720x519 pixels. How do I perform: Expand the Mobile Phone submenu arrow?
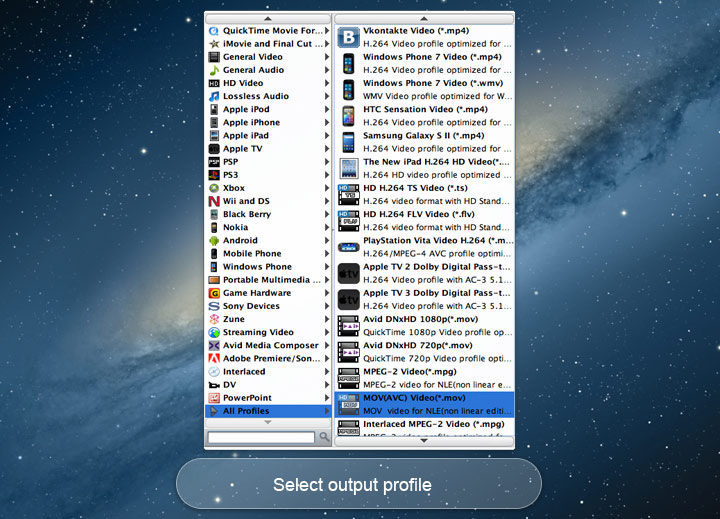click(x=326, y=254)
